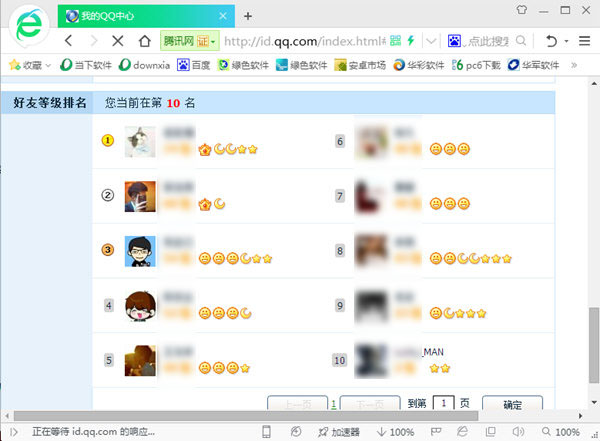The image size is (600, 441).
Task: Open 收藏 favorites dropdown
Action: 30,65
